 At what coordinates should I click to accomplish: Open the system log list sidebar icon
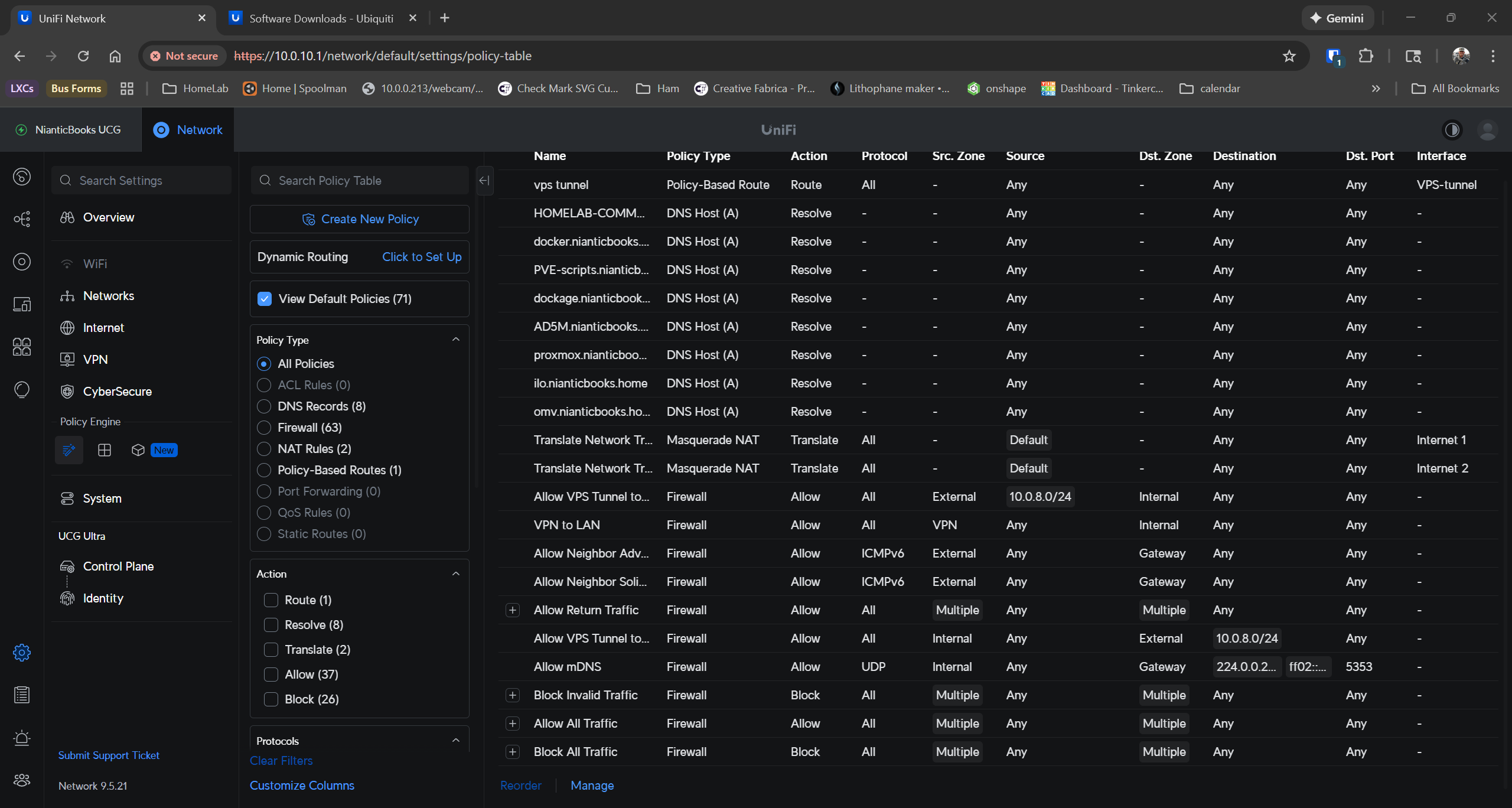click(22, 695)
